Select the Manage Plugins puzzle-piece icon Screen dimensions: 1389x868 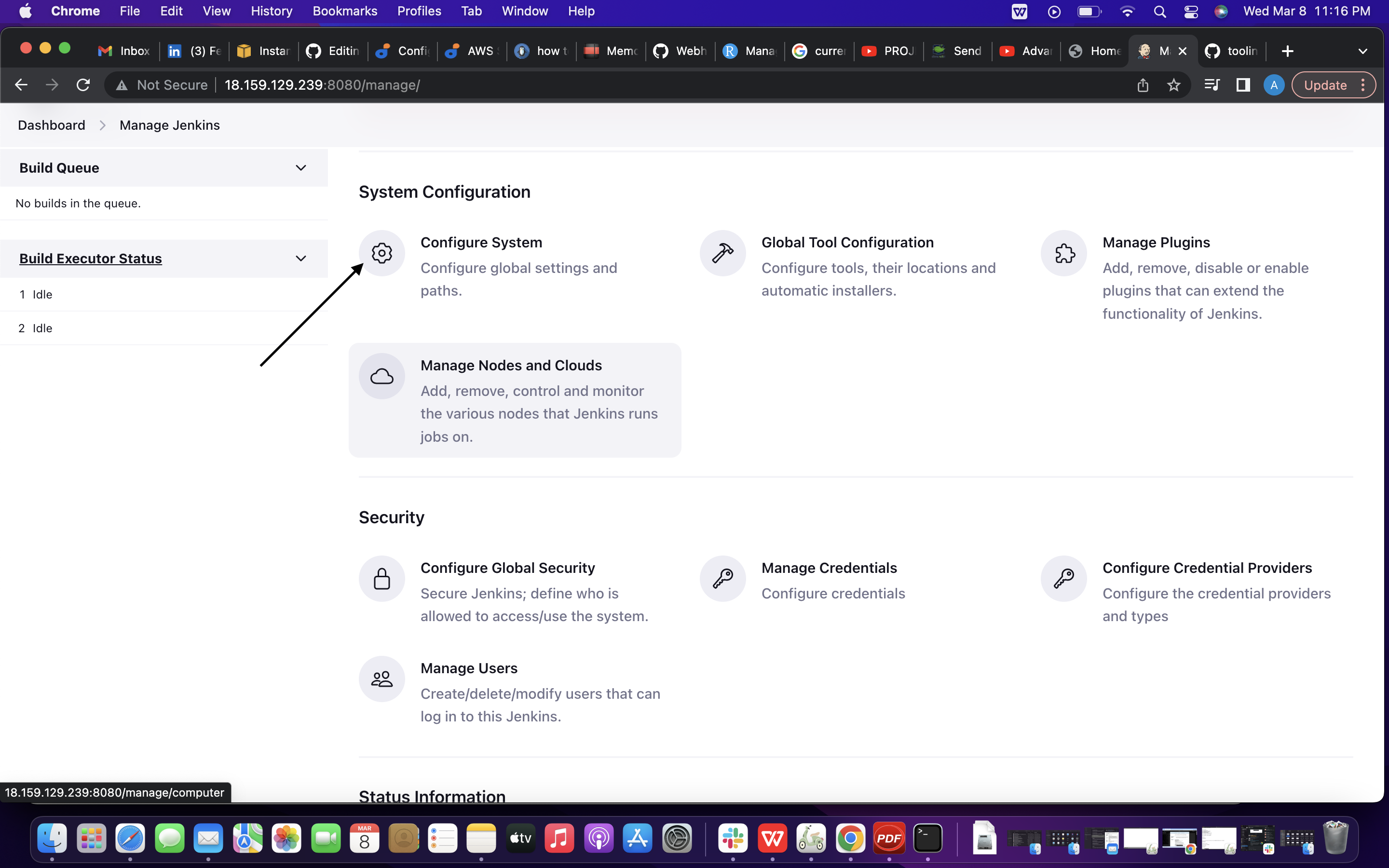(x=1063, y=253)
